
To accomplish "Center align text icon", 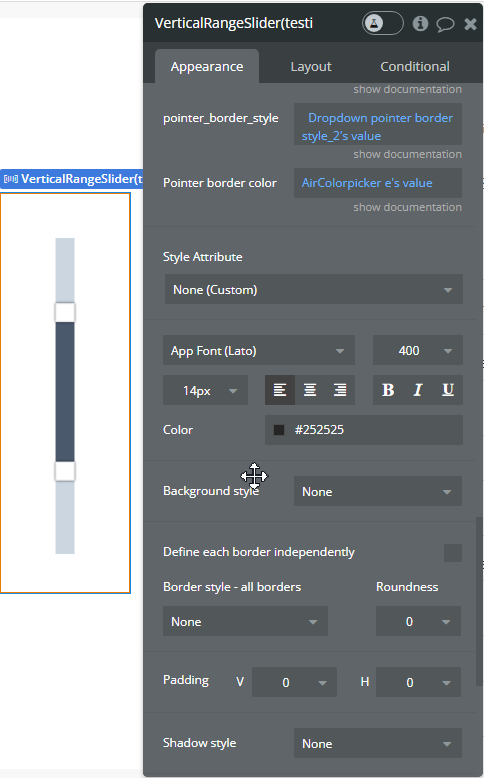I will (x=310, y=390).
